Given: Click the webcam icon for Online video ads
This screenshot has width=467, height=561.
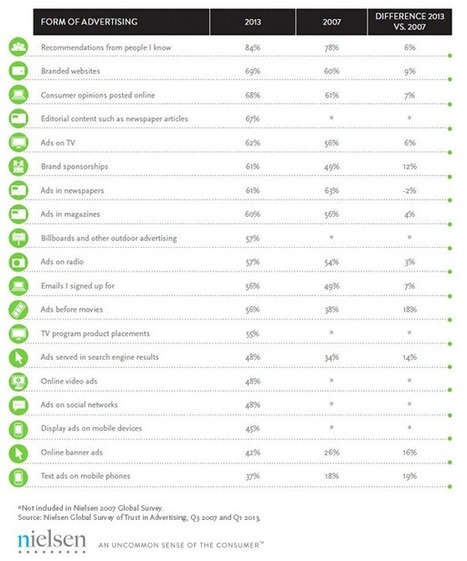Looking at the screenshot, I should tap(18, 381).
